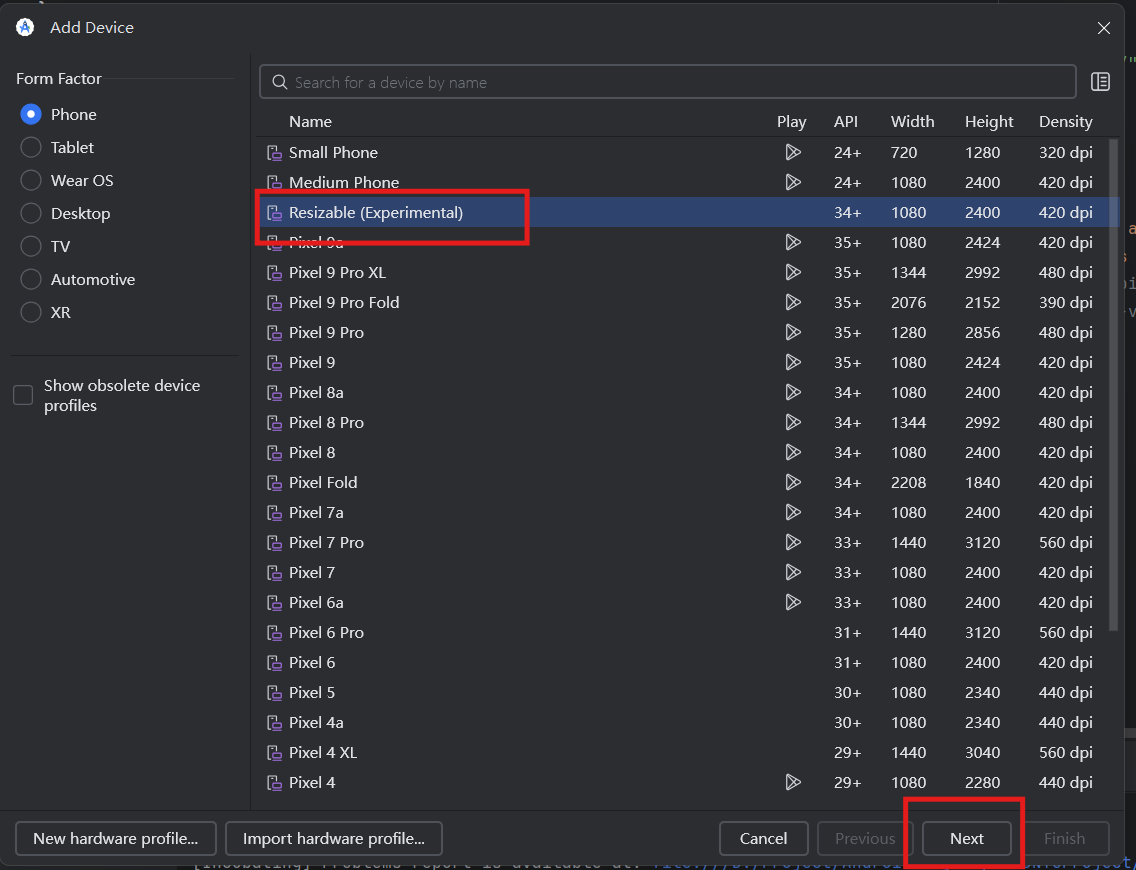Click device icon for Pixel 9 Pro XL

(274, 273)
